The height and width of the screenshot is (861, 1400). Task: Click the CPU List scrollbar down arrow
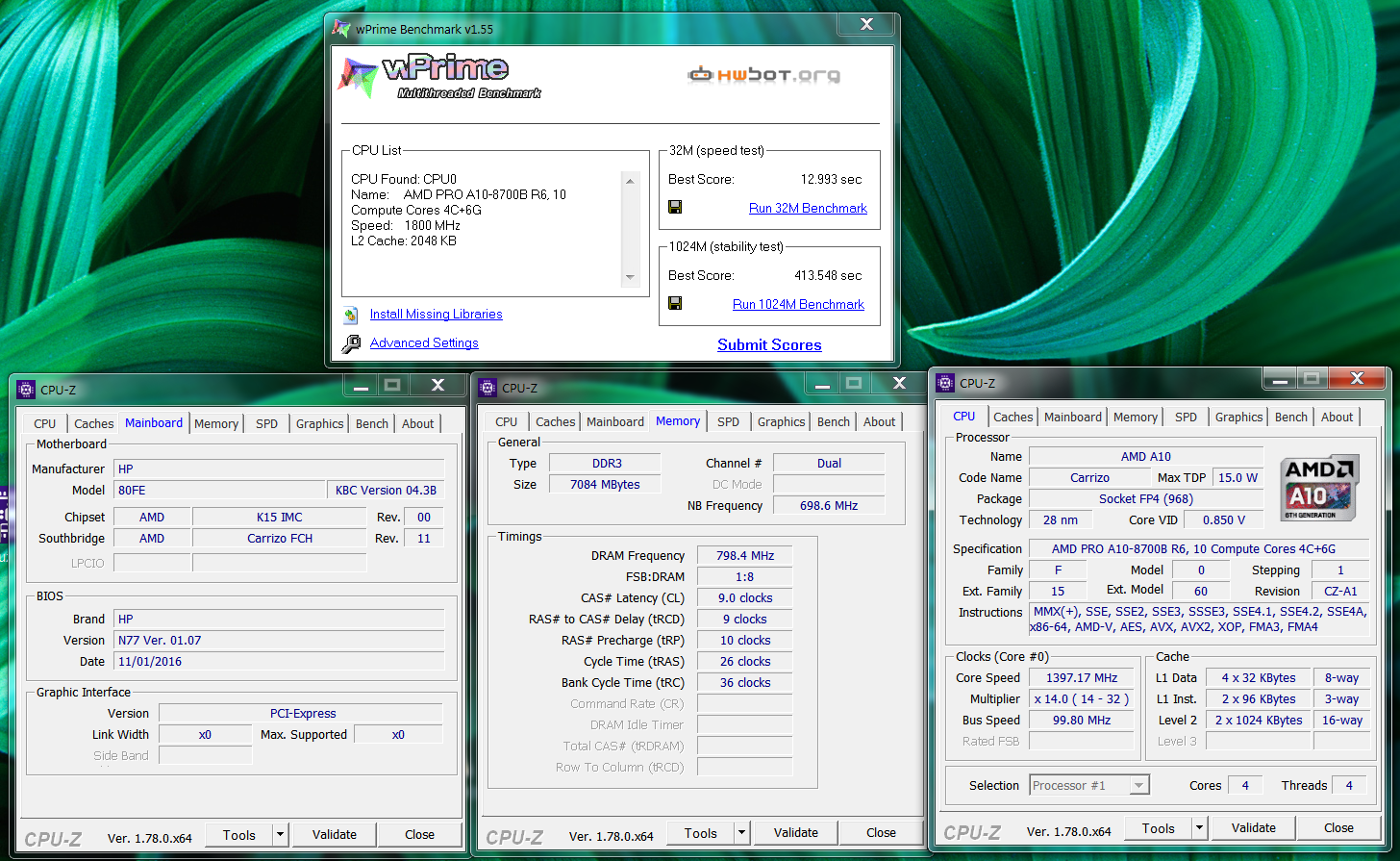pyautogui.click(x=630, y=277)
